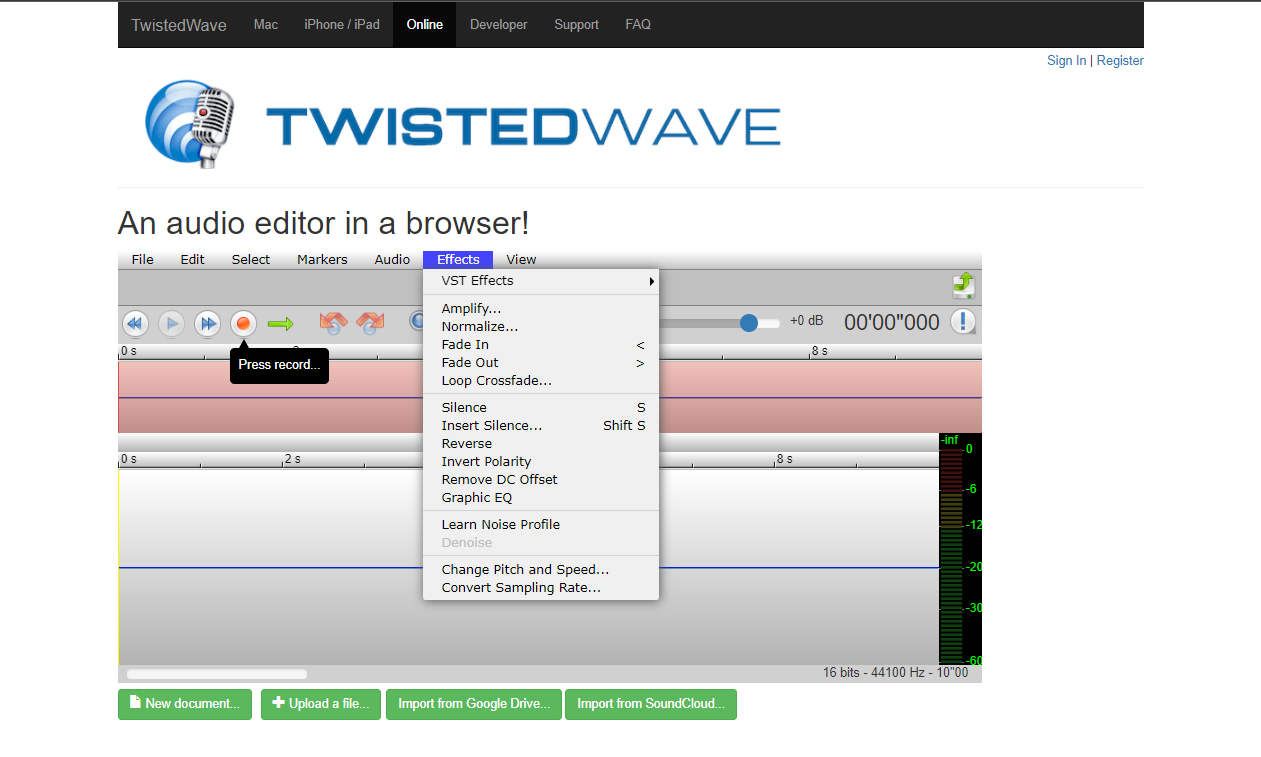Open the VST Effects submenu
This screenshot has width=1261, height=757.
coord(541,281)
